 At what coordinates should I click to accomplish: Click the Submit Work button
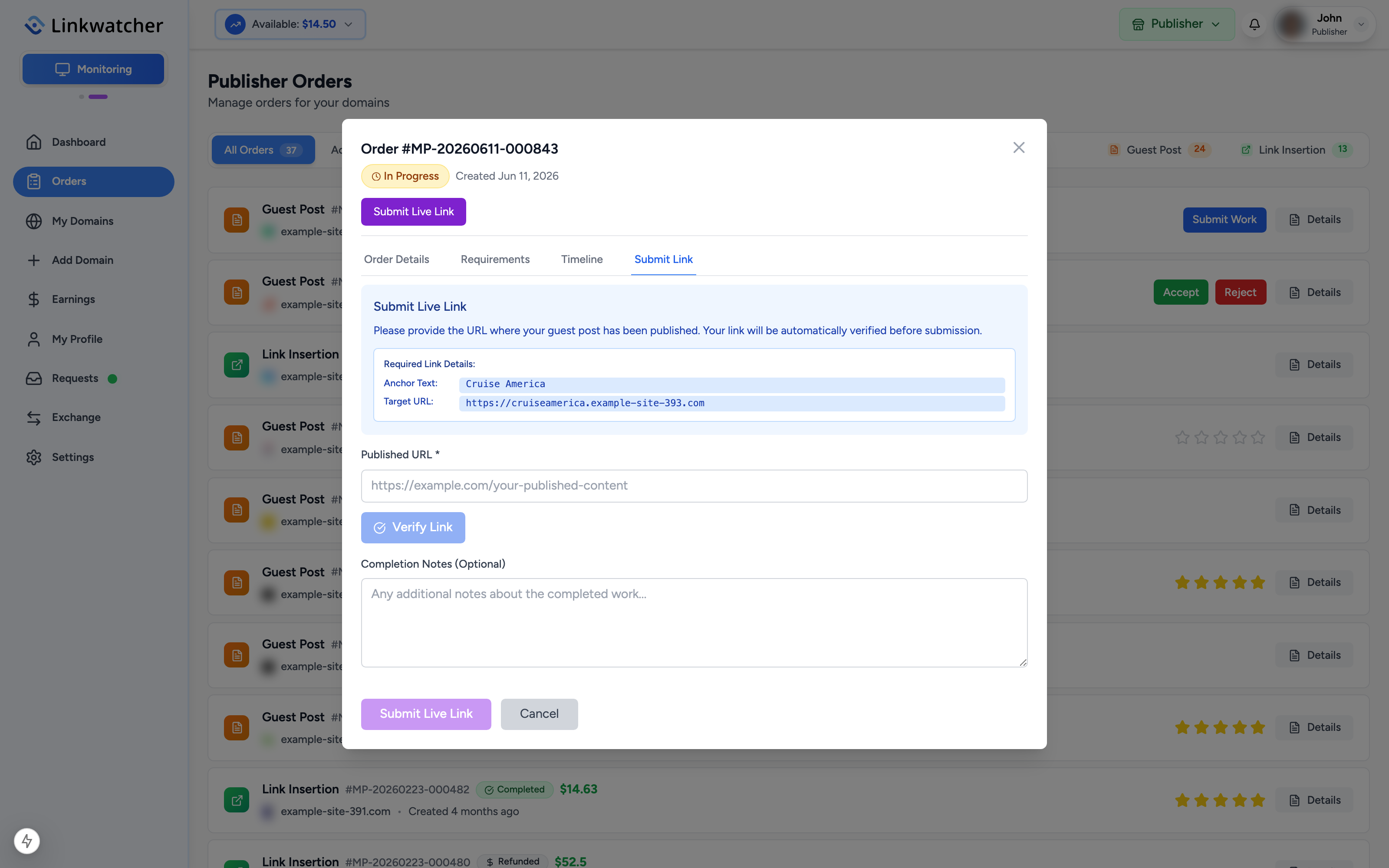pos(1224,220)
